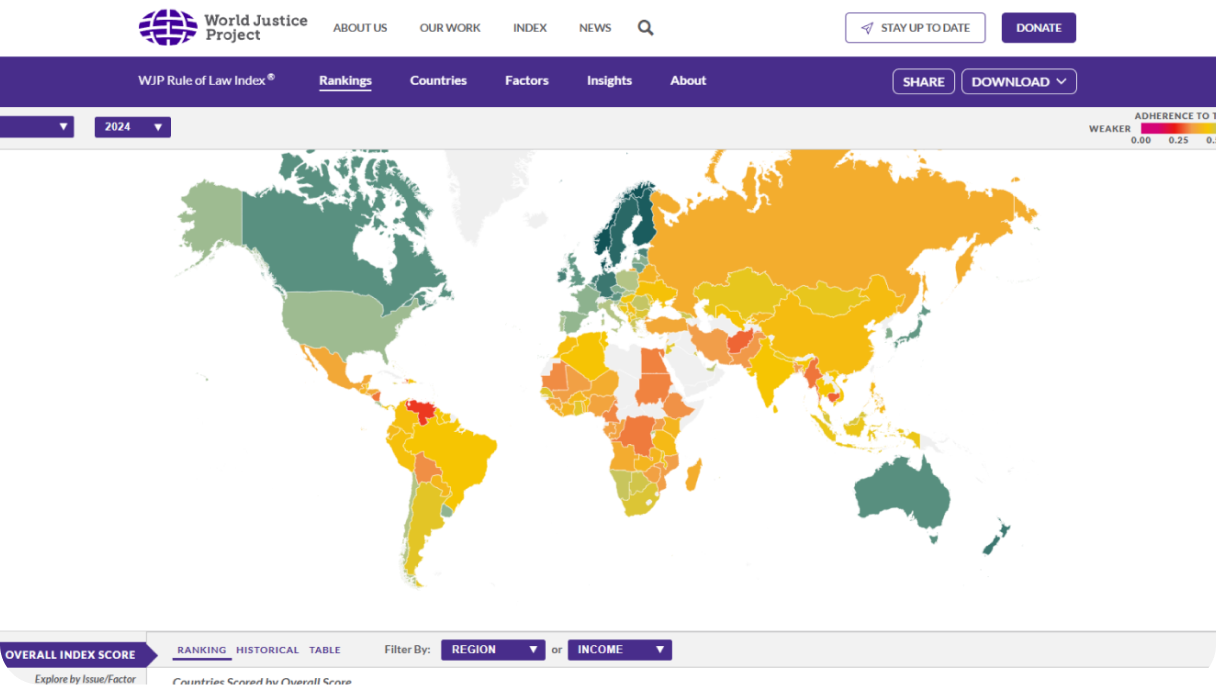1216x685 pixels.
Task: Click the paper plane icon in Stay Up To Date
Action: click(x=867, y=28)
